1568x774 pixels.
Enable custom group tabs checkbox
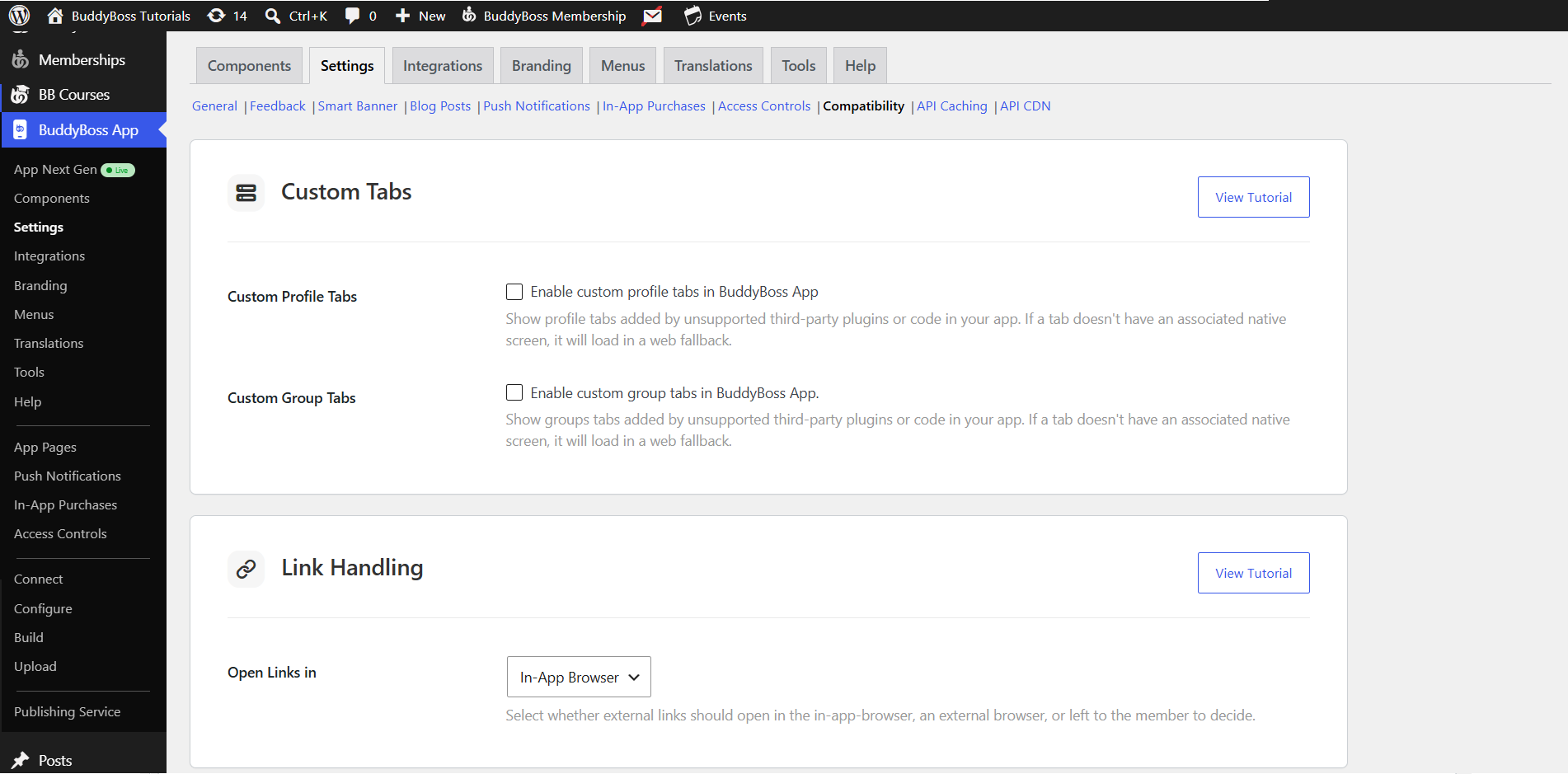point(514,392)
